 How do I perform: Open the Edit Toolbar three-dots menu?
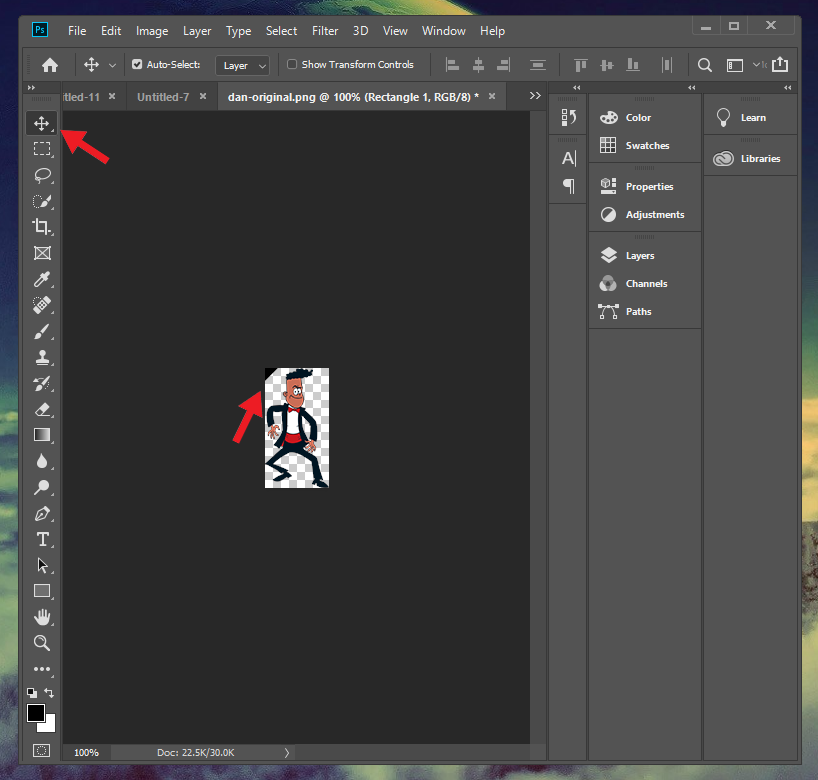[42, 669]
